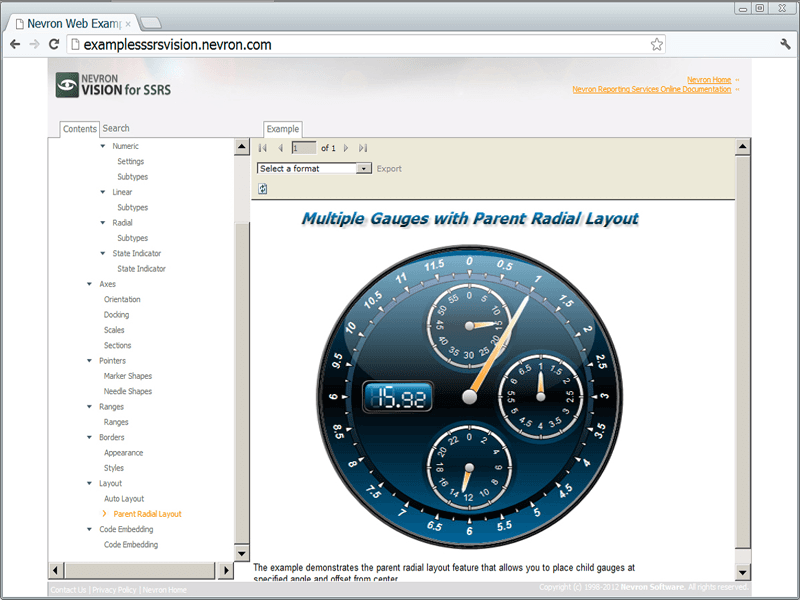This screenshot has height=600, width=800.
Task: Open Subtypes under Numeric
Action: click(x=133, y=177)
